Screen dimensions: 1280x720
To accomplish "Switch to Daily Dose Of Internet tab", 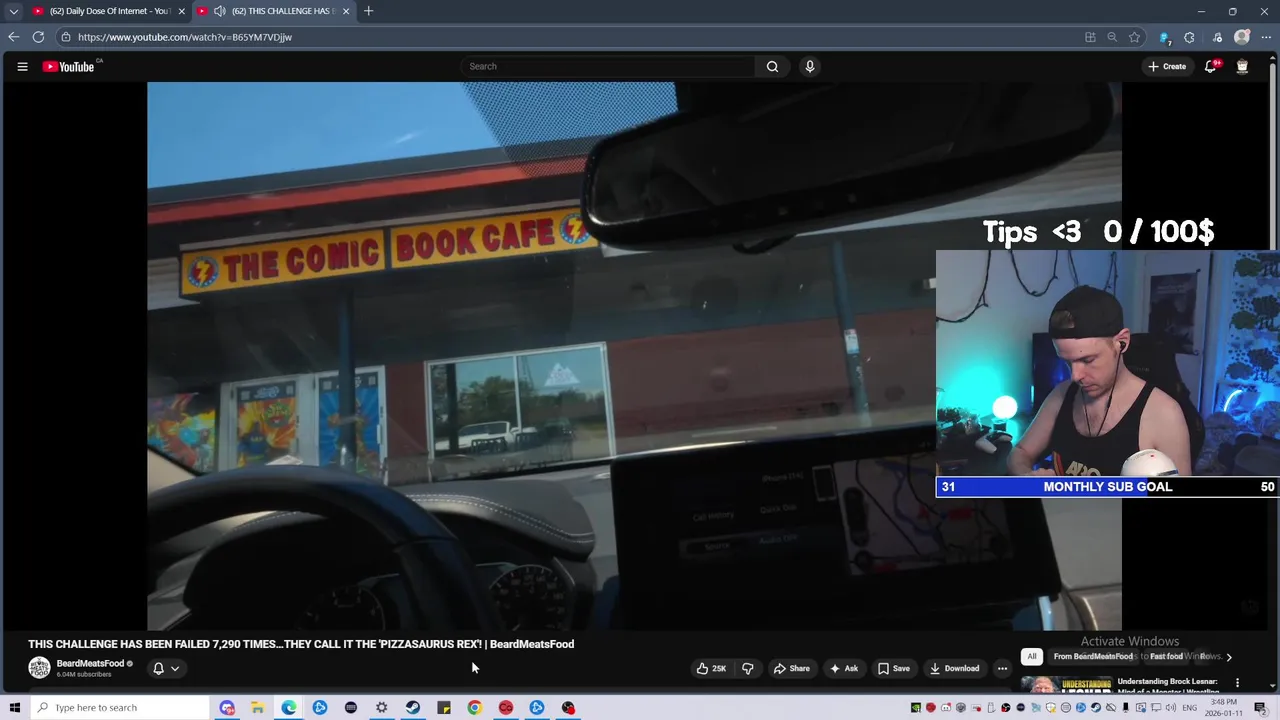I will coord(110,11).
